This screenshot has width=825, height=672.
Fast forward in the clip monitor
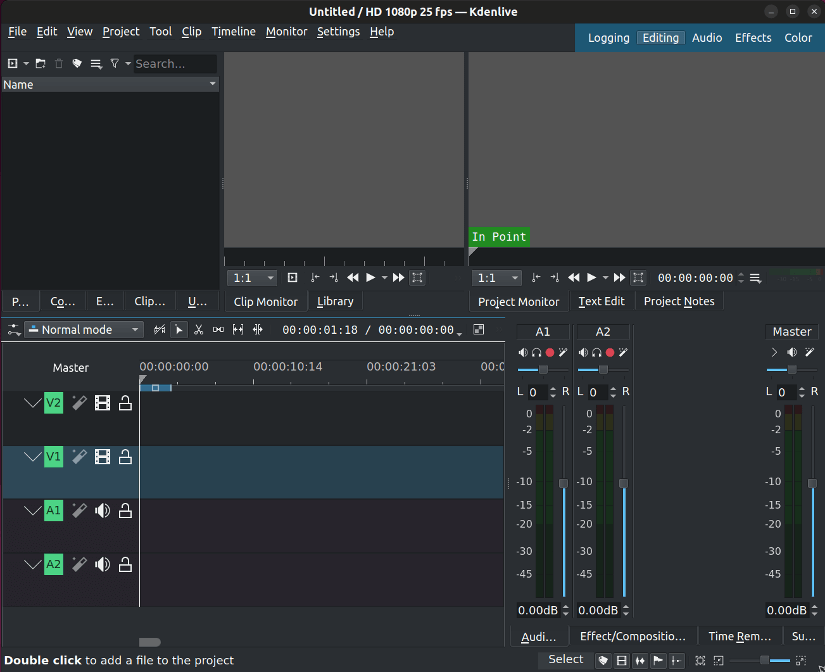(x=398, y=278)
